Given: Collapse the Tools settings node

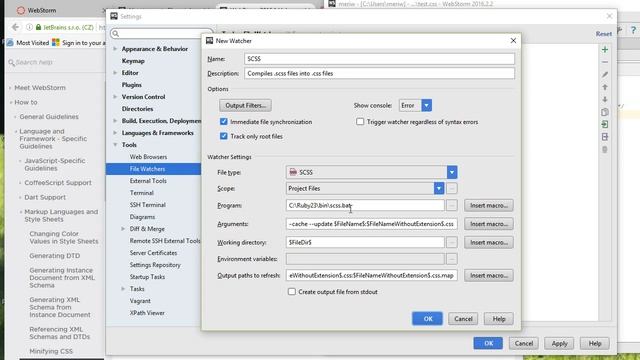Looking at the screenshot, I should point(115,145).
